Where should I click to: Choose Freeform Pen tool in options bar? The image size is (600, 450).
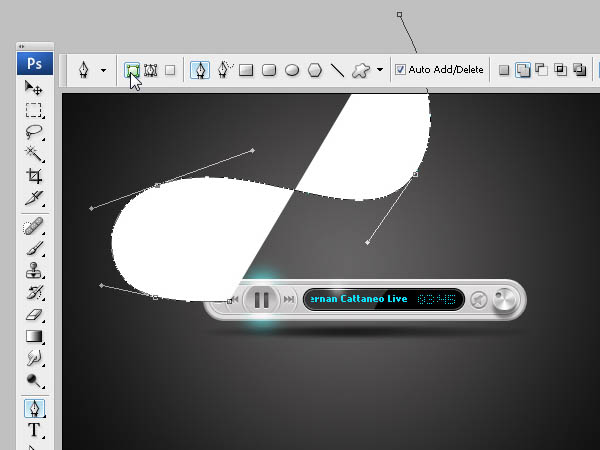tap(224, 70)
